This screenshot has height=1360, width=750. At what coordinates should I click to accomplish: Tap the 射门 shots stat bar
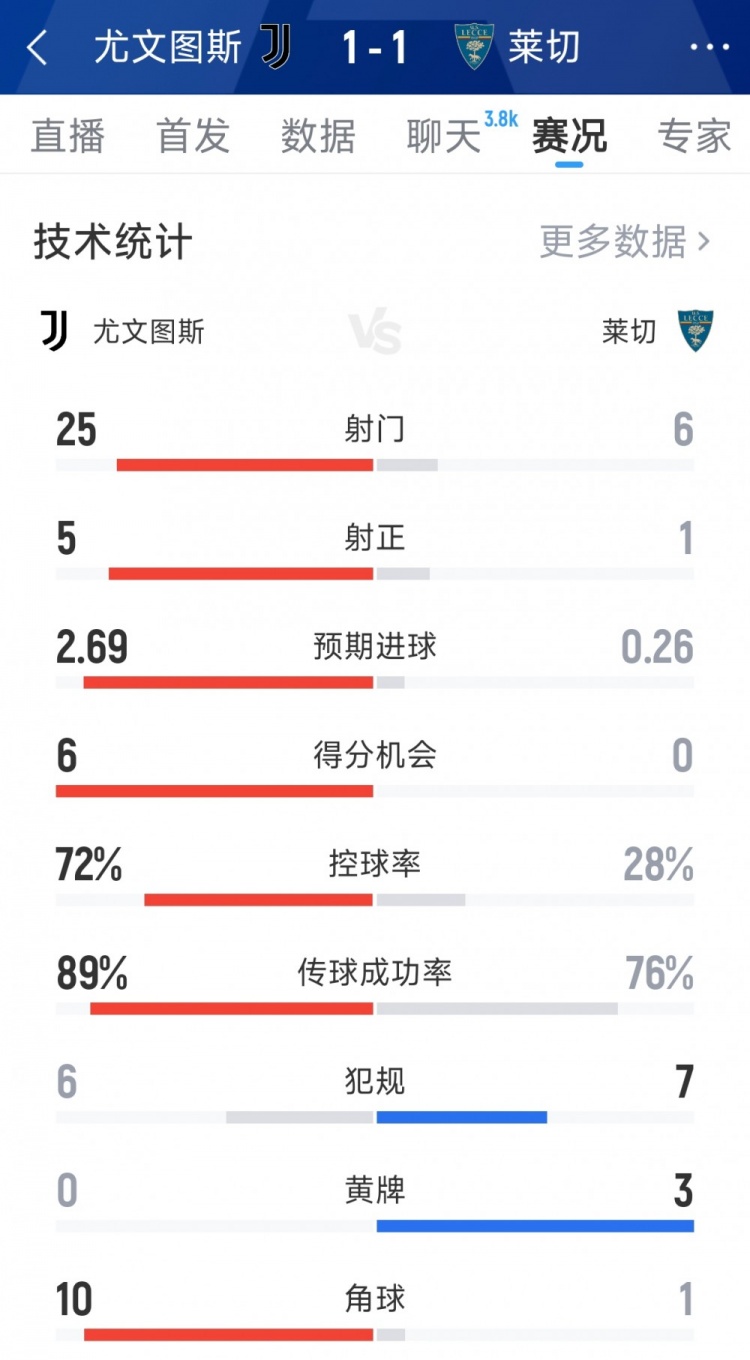(x=375, y=465)
